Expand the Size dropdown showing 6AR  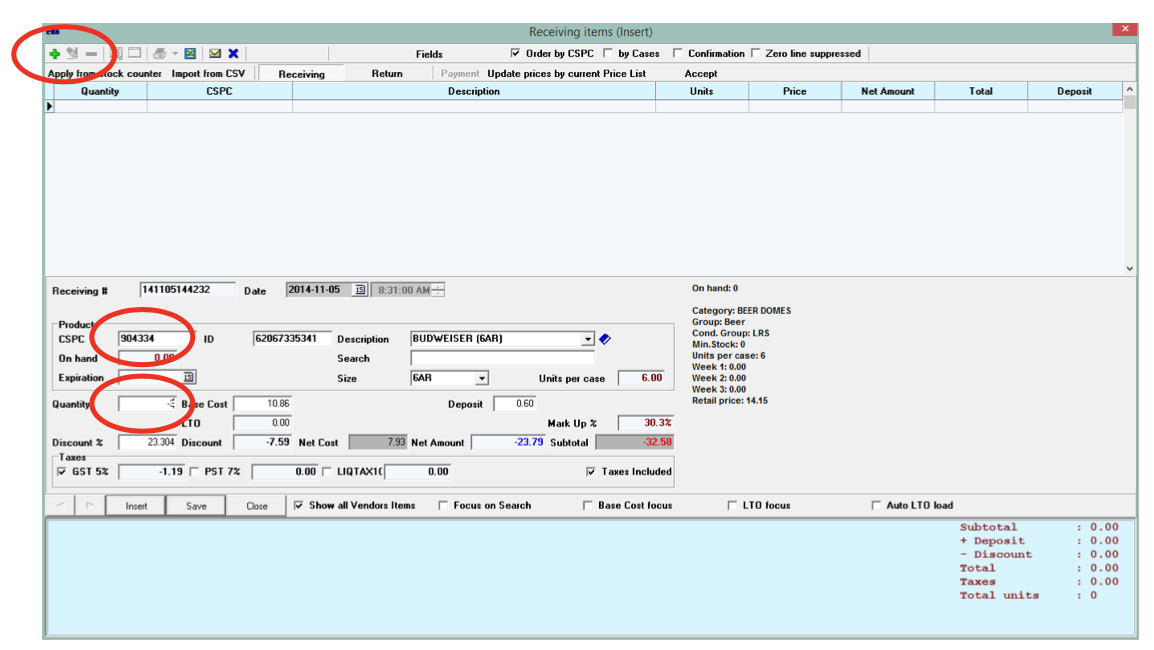pos(481,378)
